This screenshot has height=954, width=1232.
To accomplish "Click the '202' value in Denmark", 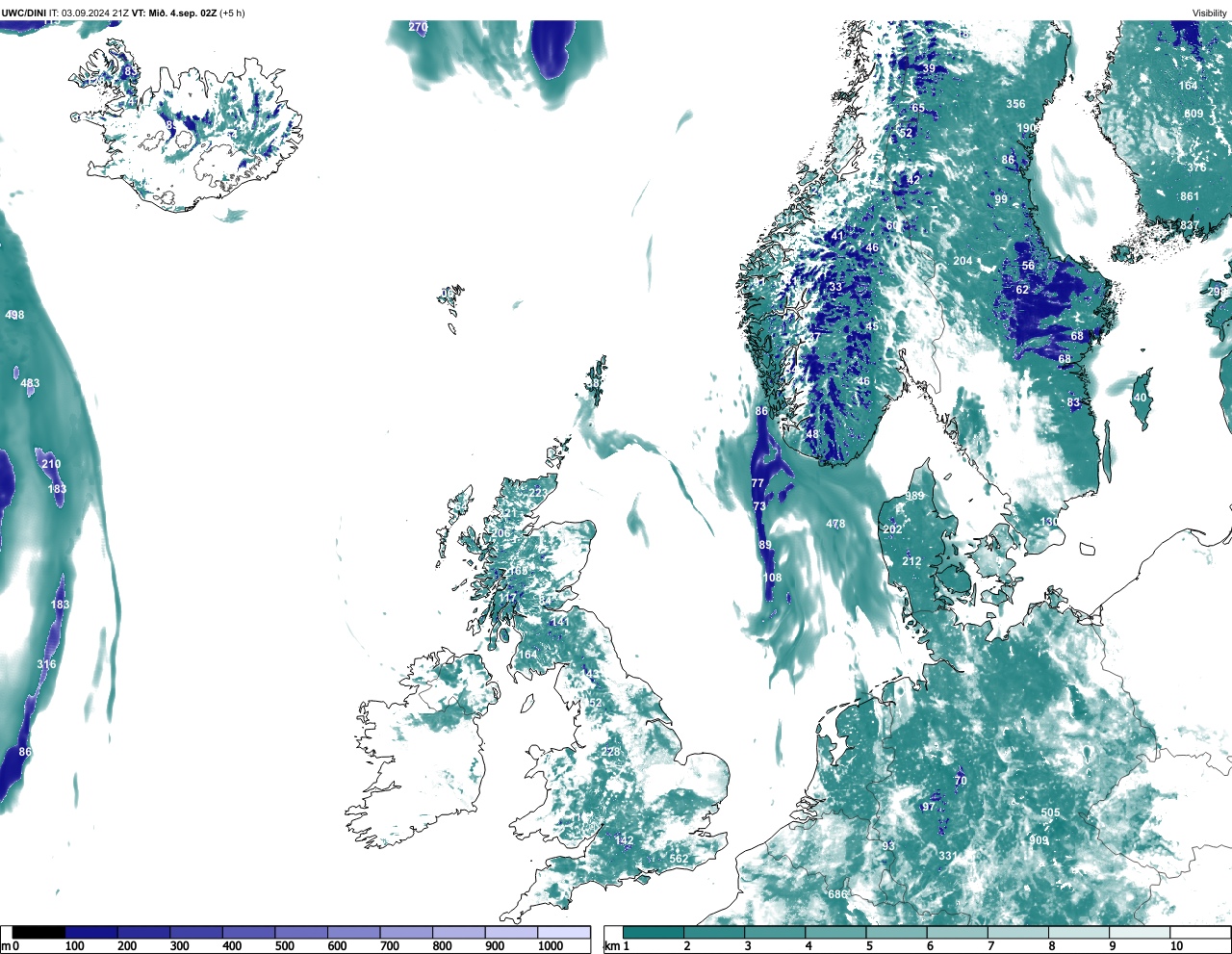I will (x=892, y=529).
